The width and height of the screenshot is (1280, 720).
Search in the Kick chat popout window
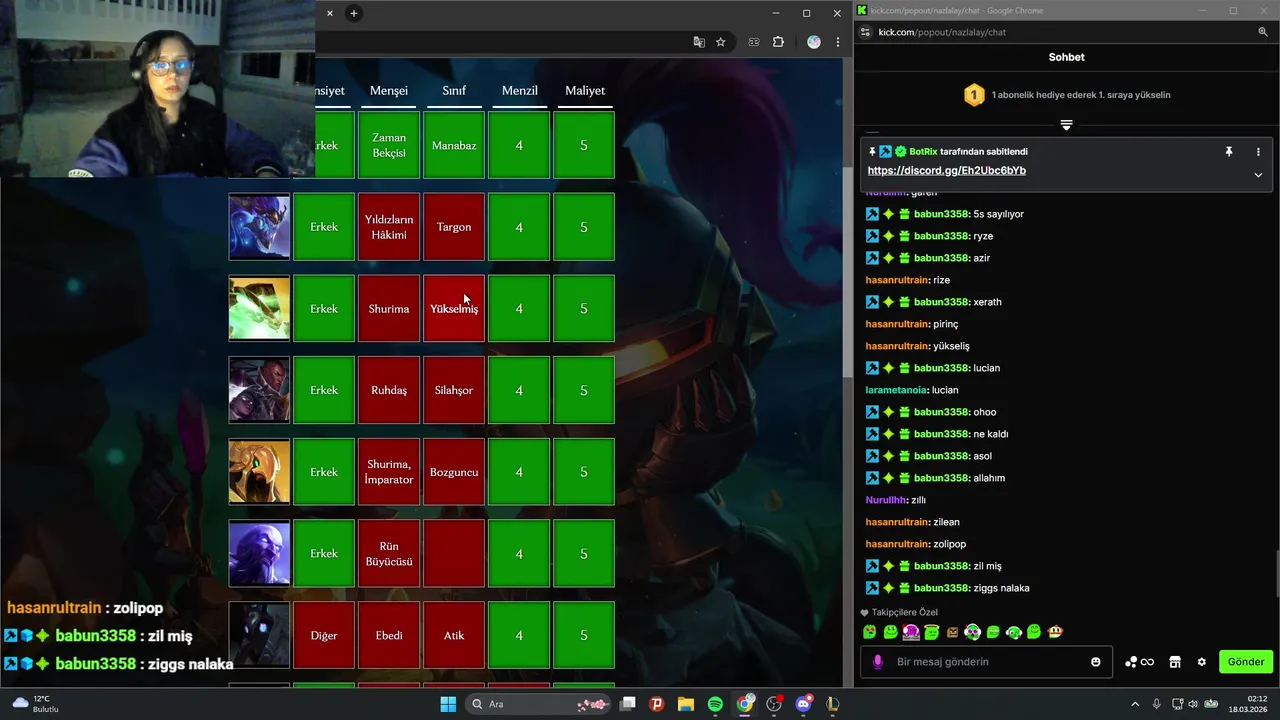(x=1263, y=32)
